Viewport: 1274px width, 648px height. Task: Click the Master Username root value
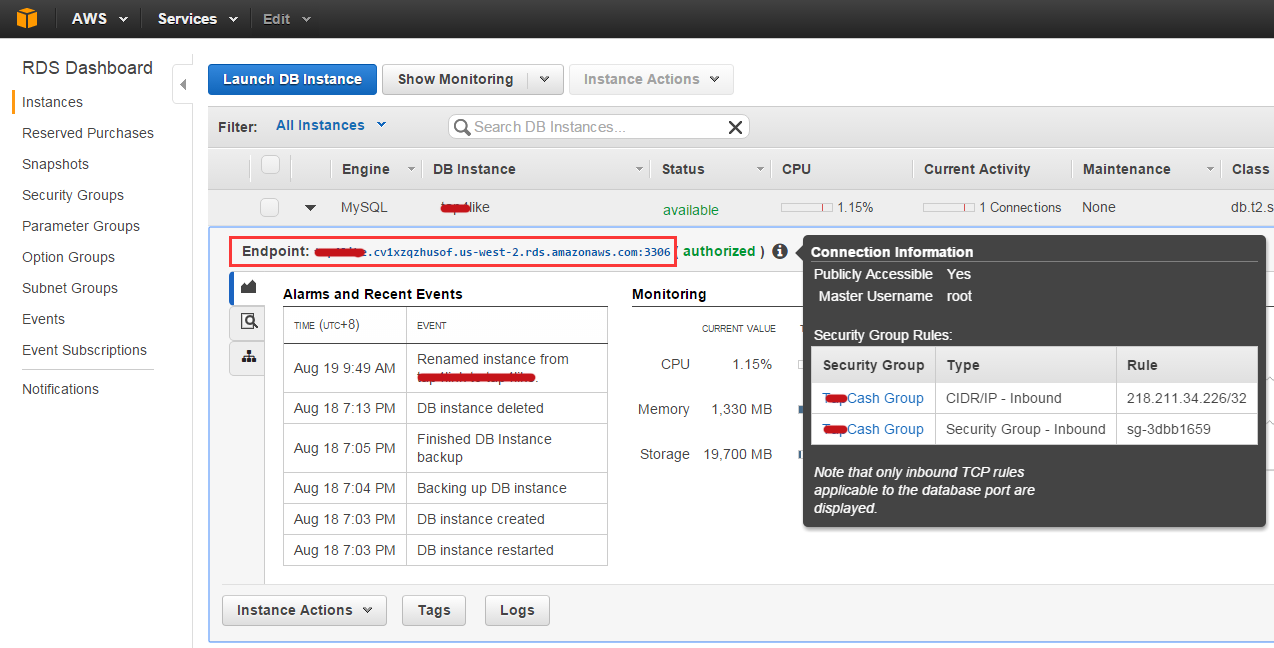pos(959,296)
